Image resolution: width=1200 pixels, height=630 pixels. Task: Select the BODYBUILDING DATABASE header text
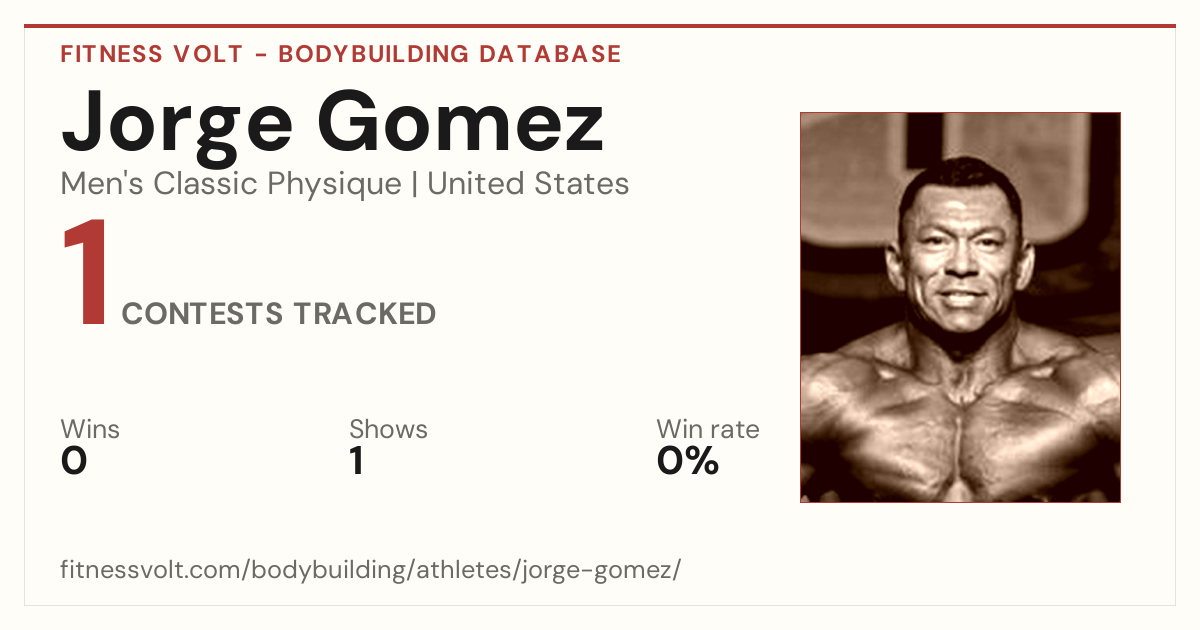click(450, 54)
